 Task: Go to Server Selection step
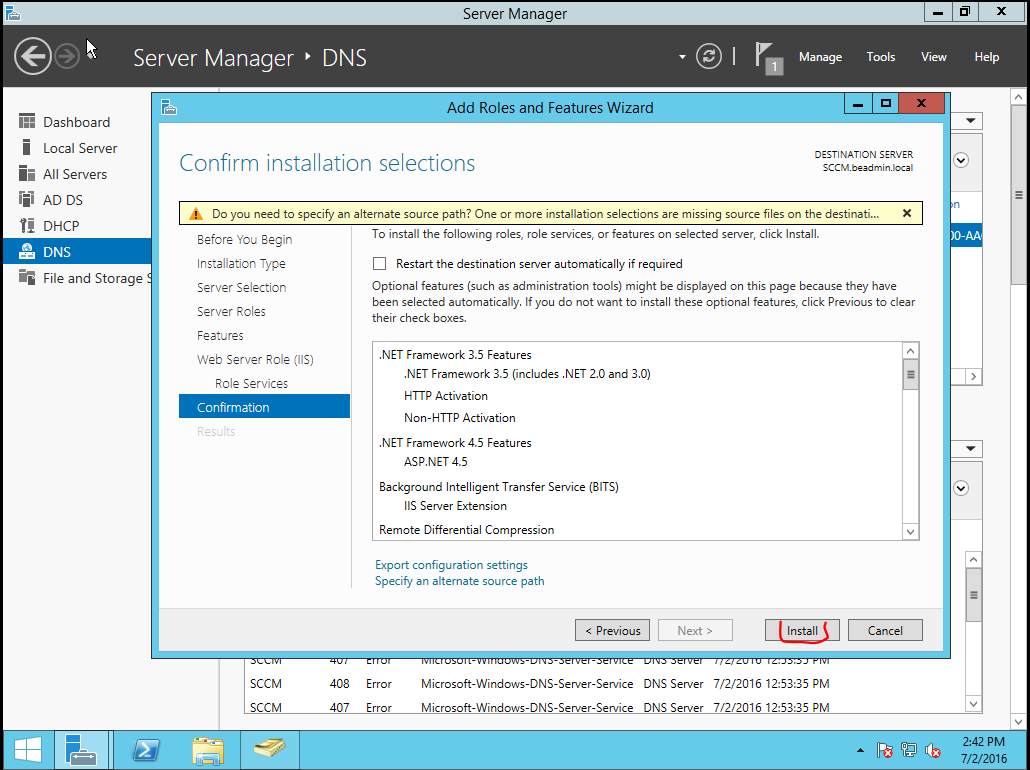click(x=241, y=288)
